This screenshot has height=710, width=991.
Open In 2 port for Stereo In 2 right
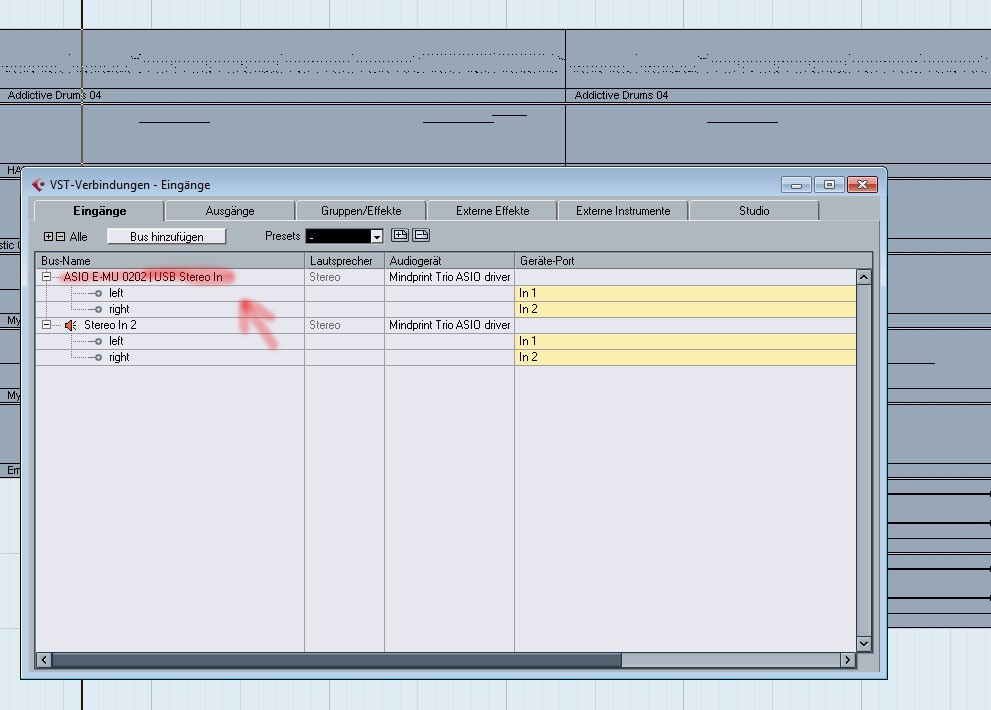[x=686, y=357]
